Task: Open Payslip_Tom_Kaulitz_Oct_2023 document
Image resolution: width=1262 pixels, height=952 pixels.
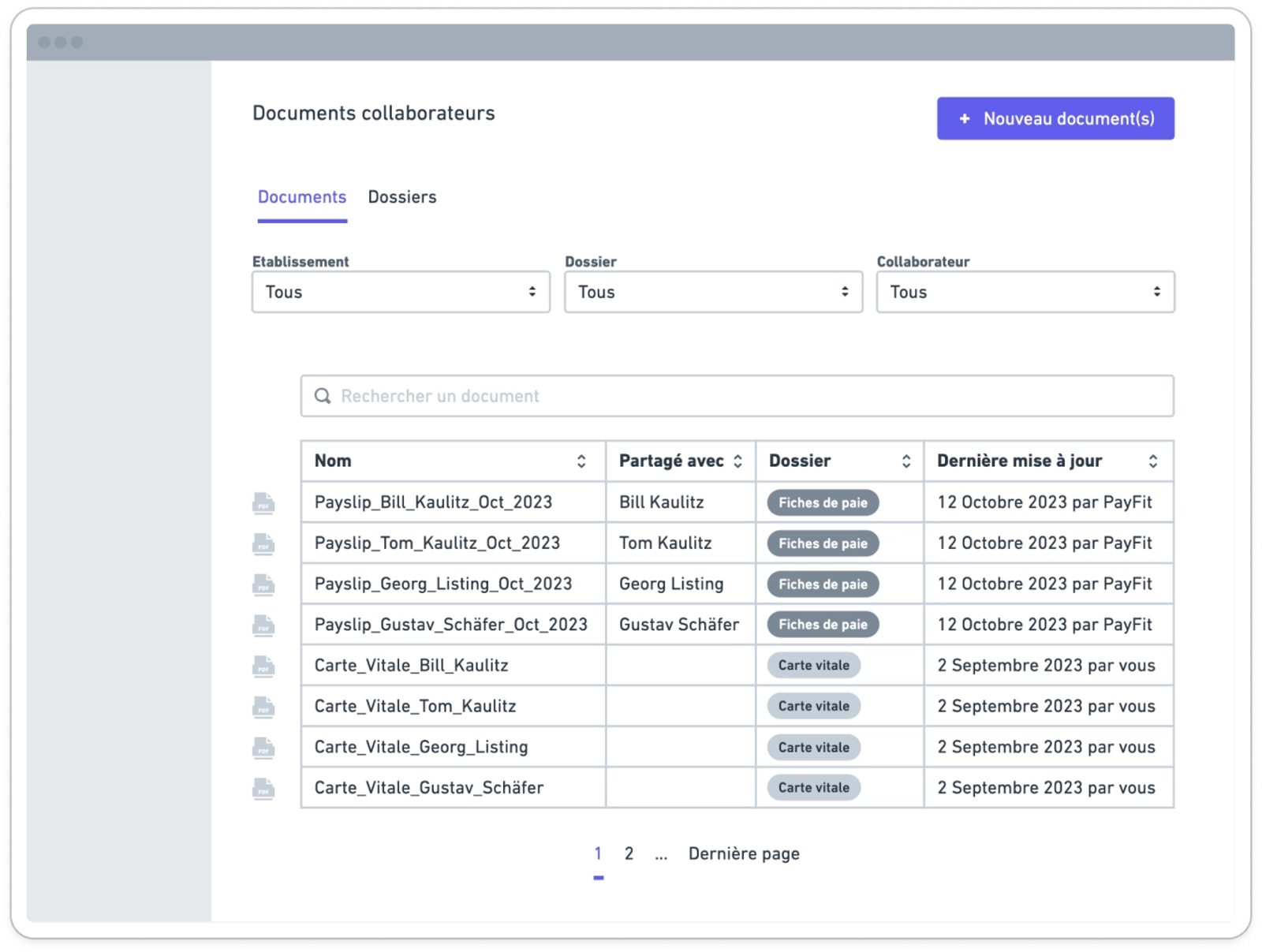Action: click(437, 543)
